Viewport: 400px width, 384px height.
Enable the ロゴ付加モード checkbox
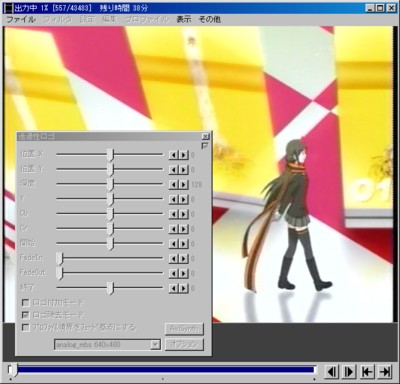[x=26, y=303]
